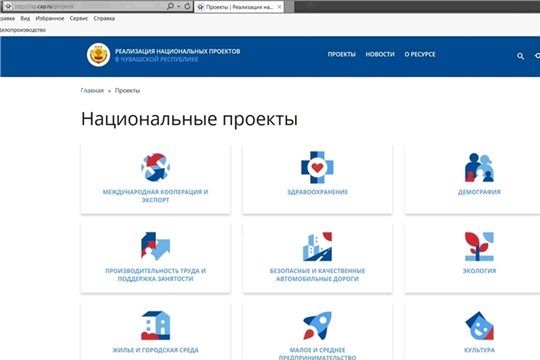Click the Национальные проекты page heading
The width and height of the screenshot is (540, 360).
pyautogui.click(x=189, y=119)
